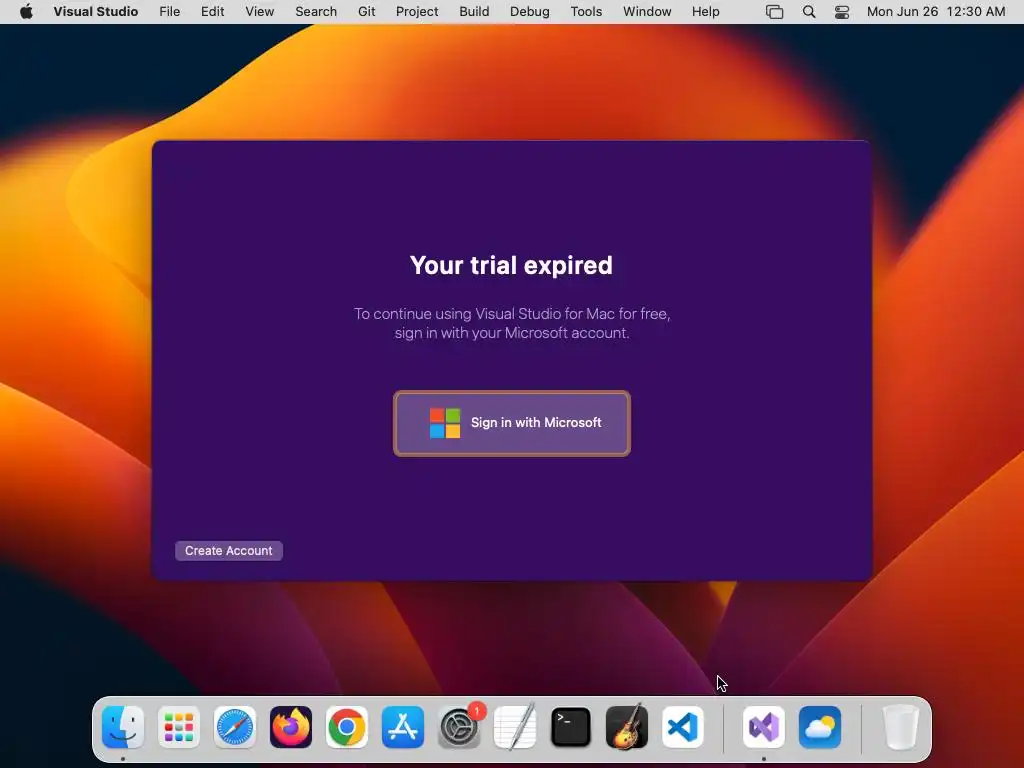The image size is (1024, 768).
Task: Launch GarageBand from the Dock
Action: [x=627, y=727]
